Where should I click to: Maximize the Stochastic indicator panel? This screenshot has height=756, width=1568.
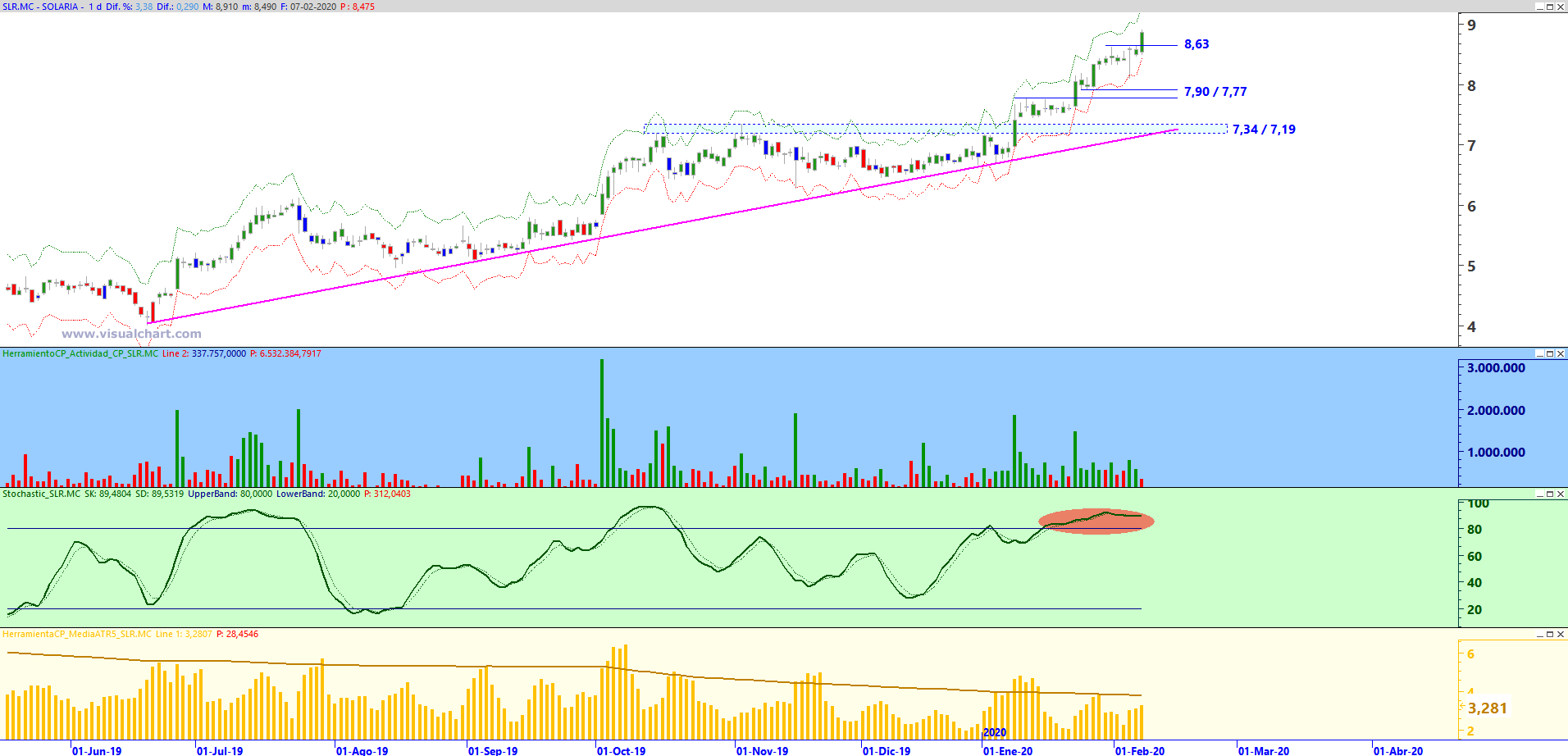pos(1550,494)
